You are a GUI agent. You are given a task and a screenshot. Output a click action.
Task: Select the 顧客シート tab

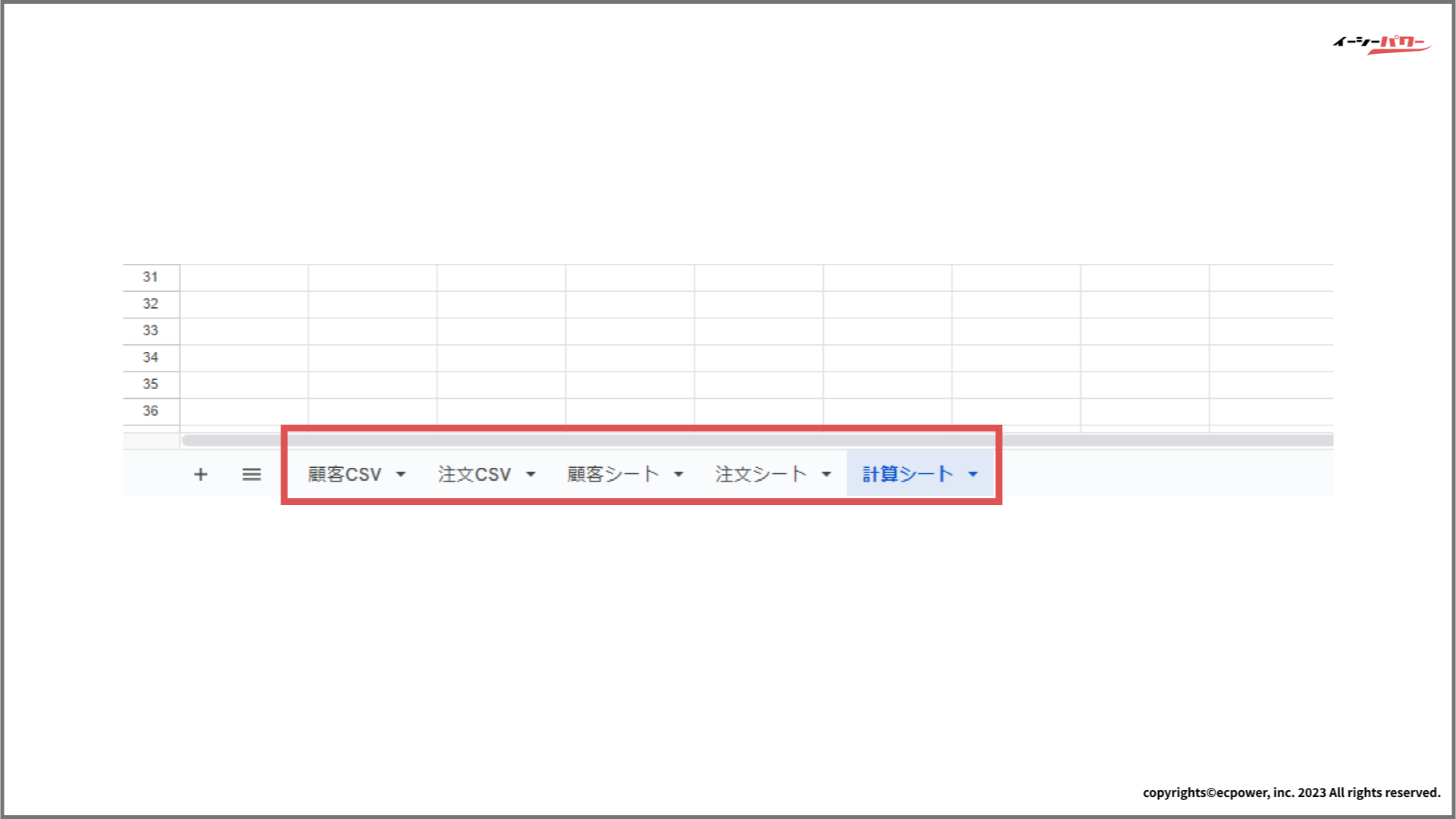tap(612, 475)
